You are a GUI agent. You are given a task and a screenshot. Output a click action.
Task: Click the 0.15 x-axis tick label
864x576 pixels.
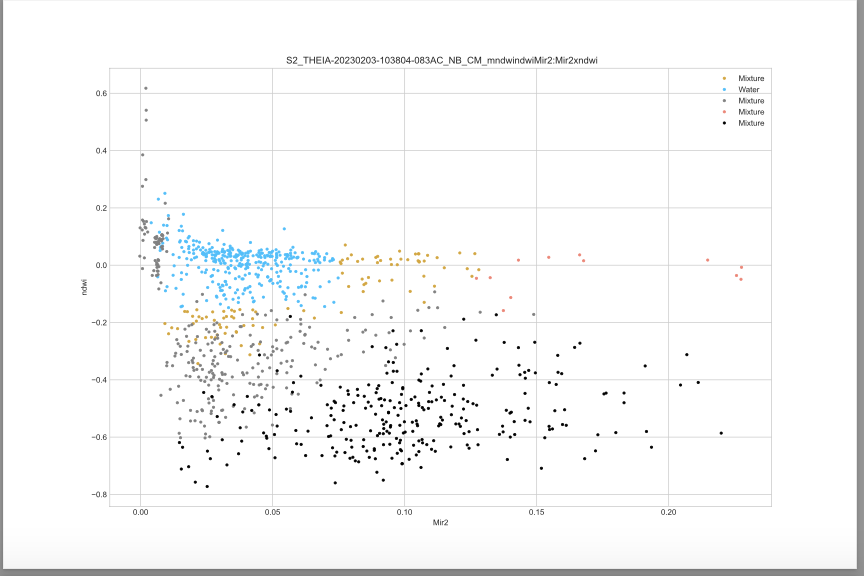(x=536, y=513)
